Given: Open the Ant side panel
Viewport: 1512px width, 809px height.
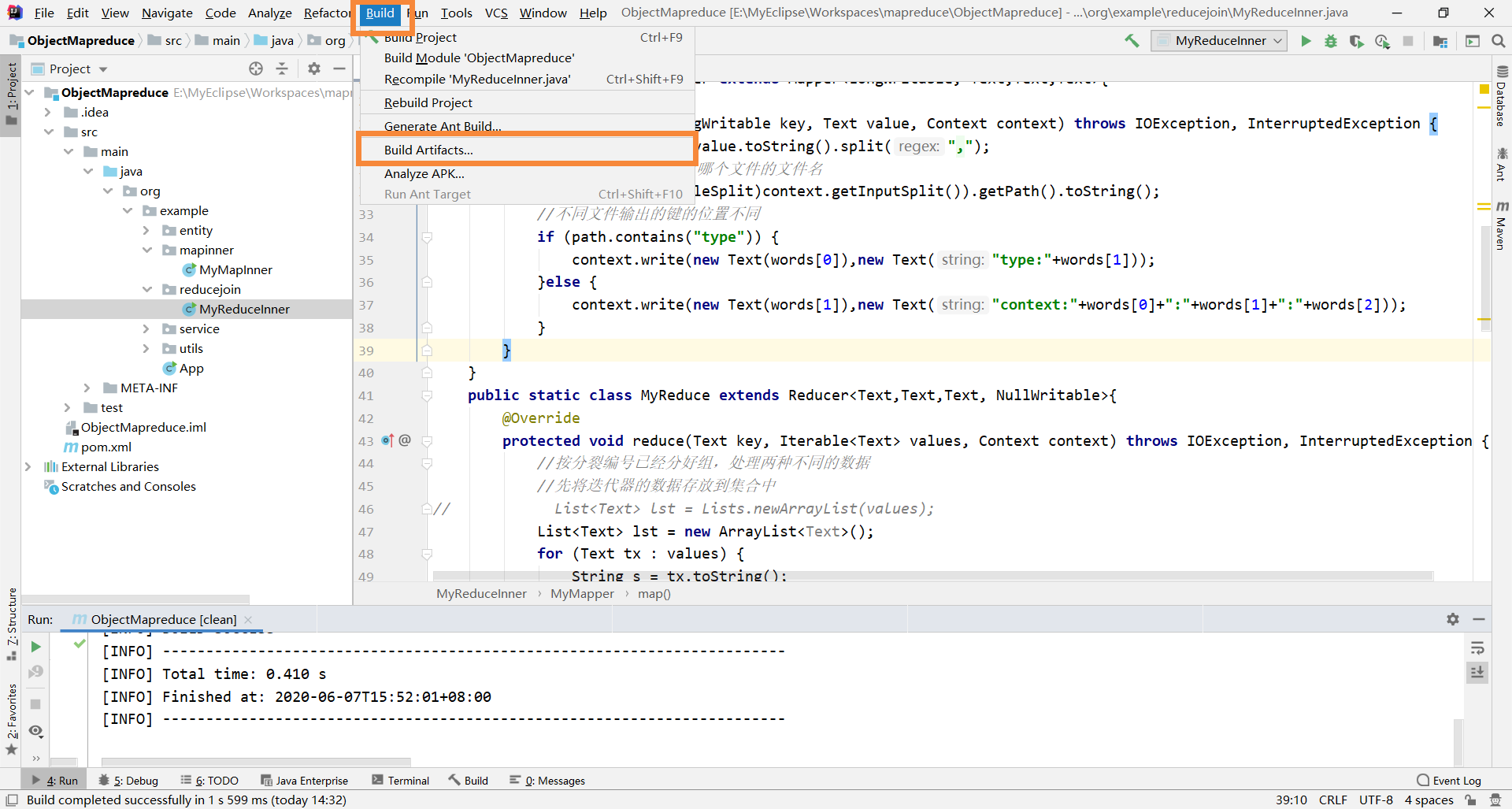Looking at the screenshot, I should [1502, 164].
